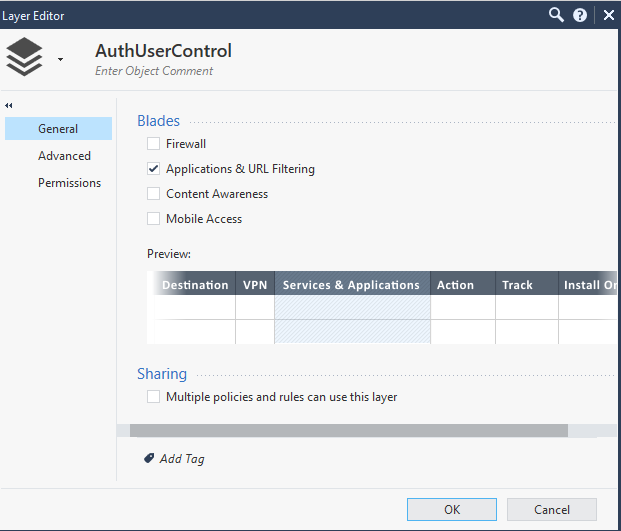
Task: Select the General tab in sidebar
Action: pyautogui.click(x=58, y=129)
